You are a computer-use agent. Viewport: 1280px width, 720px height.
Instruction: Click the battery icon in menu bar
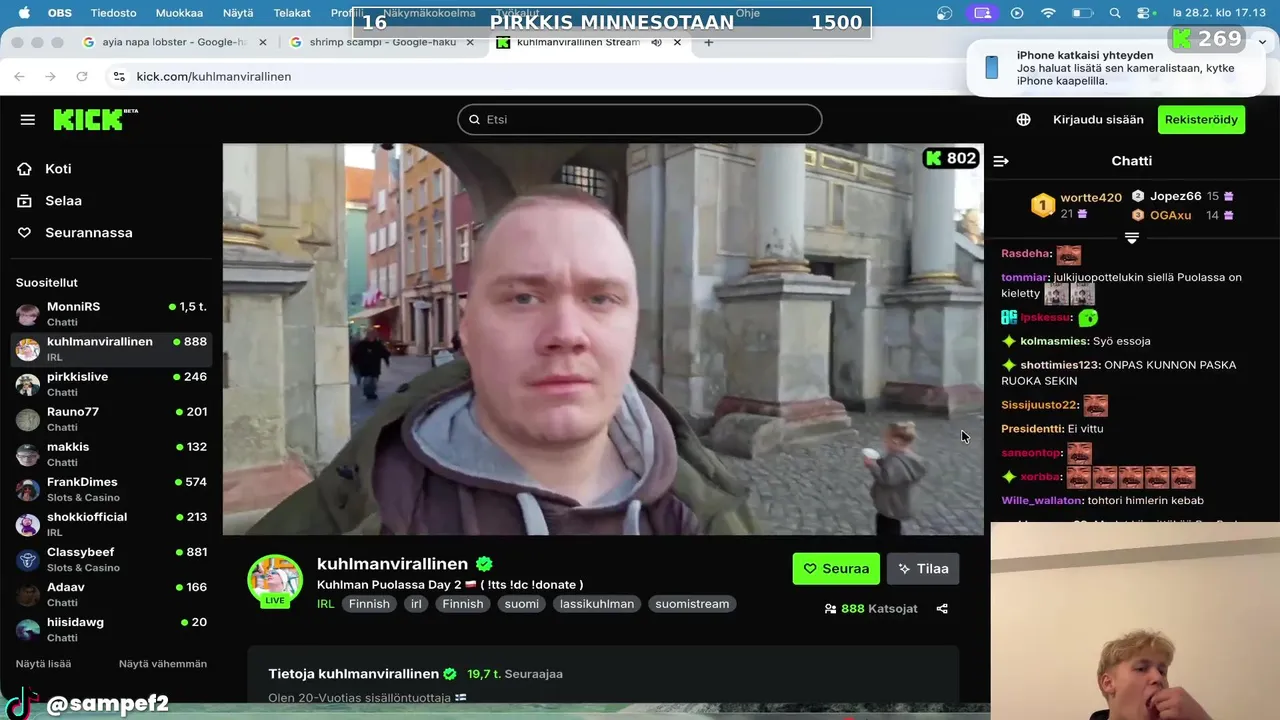pyautogui.click(x=1082, y=13)
